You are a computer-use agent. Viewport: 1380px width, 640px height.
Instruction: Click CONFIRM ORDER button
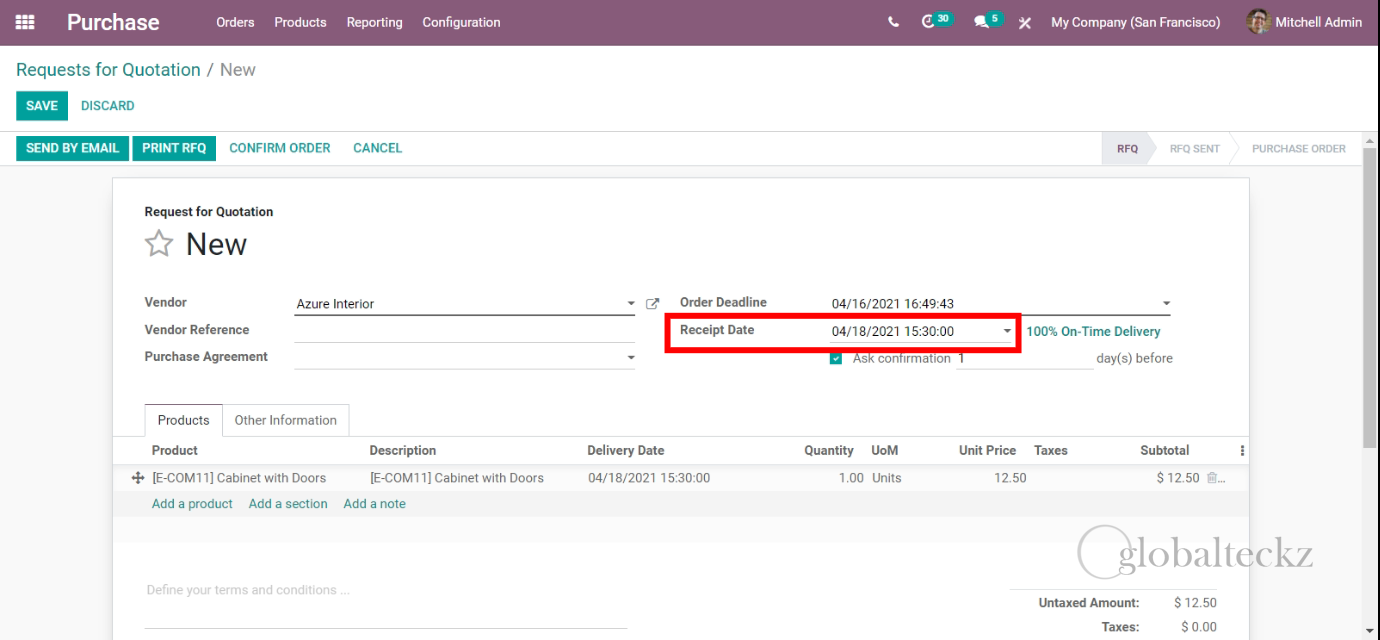point(279,148)
